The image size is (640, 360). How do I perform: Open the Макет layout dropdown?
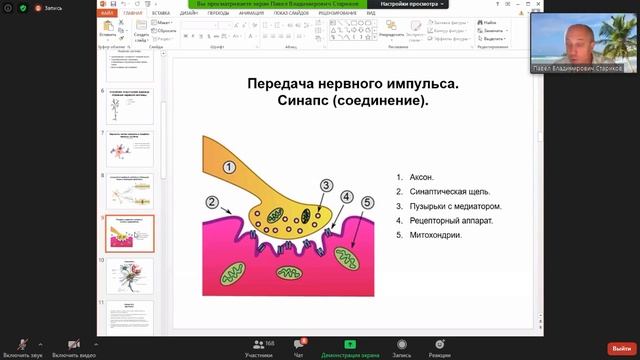click(x=162, y=23)
